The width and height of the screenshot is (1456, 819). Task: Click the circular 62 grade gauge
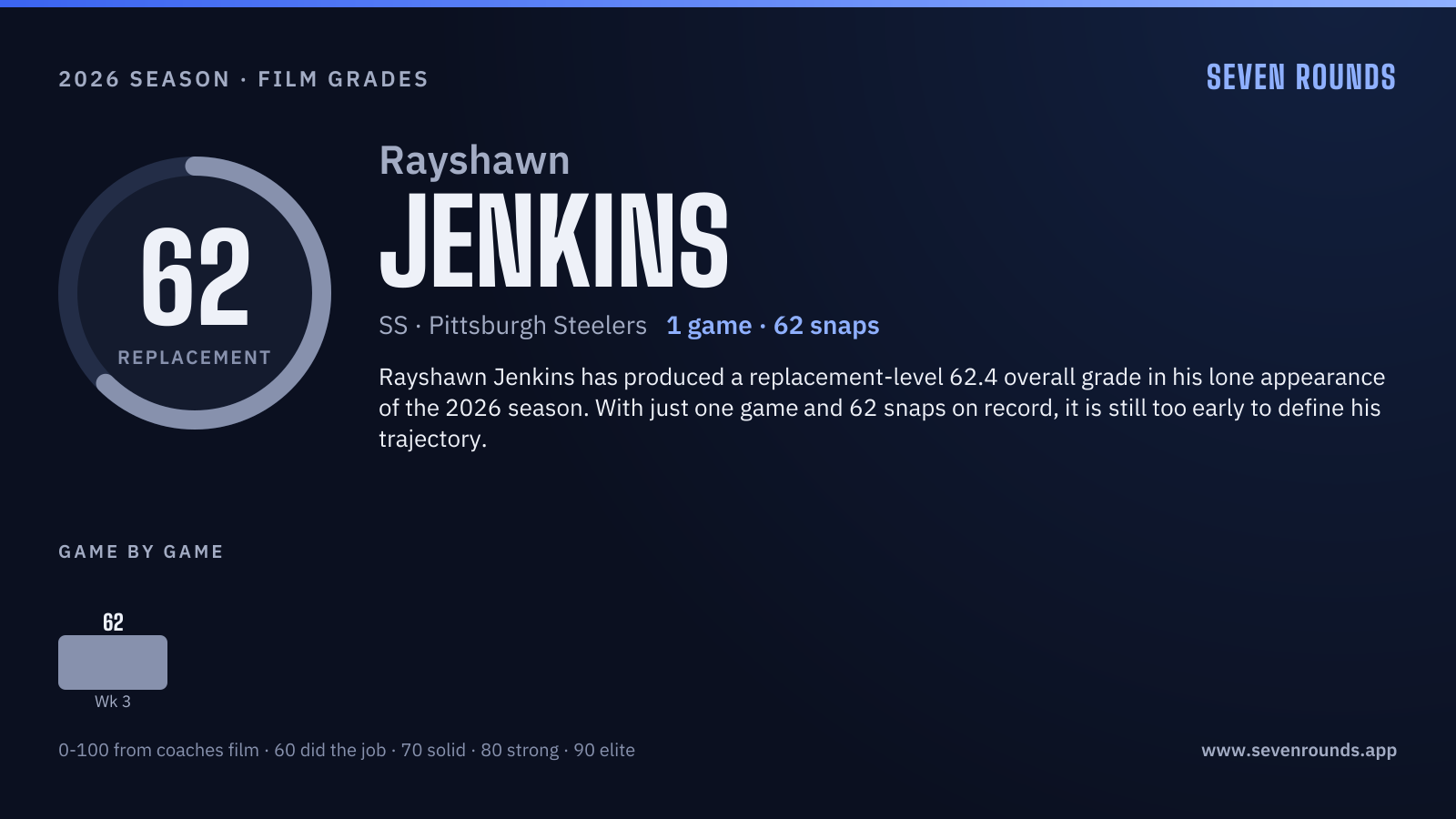pyautogui.click(x=195, y=293)
